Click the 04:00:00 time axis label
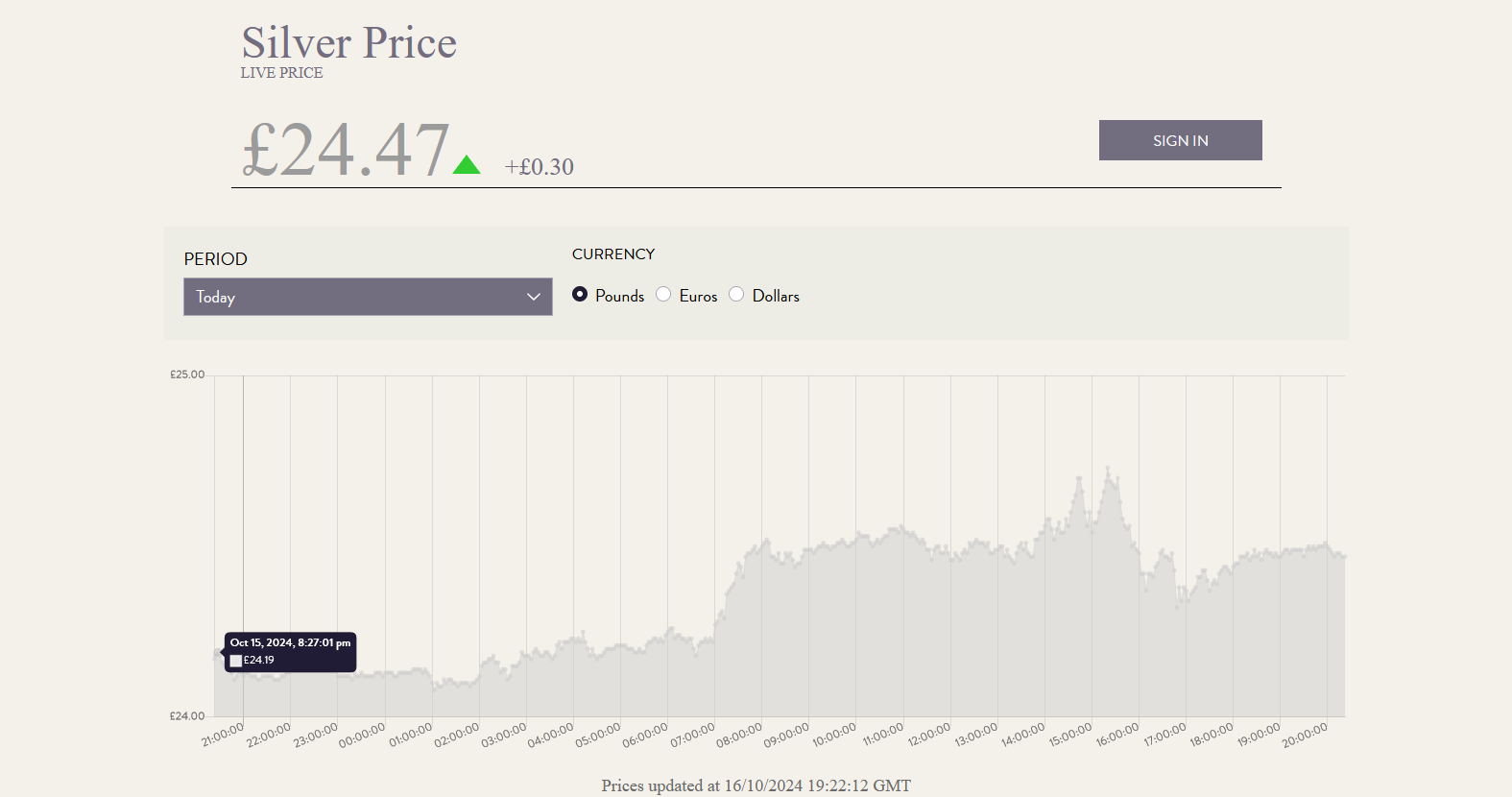This screenshot has height=797, width=1512. point(551,735)
